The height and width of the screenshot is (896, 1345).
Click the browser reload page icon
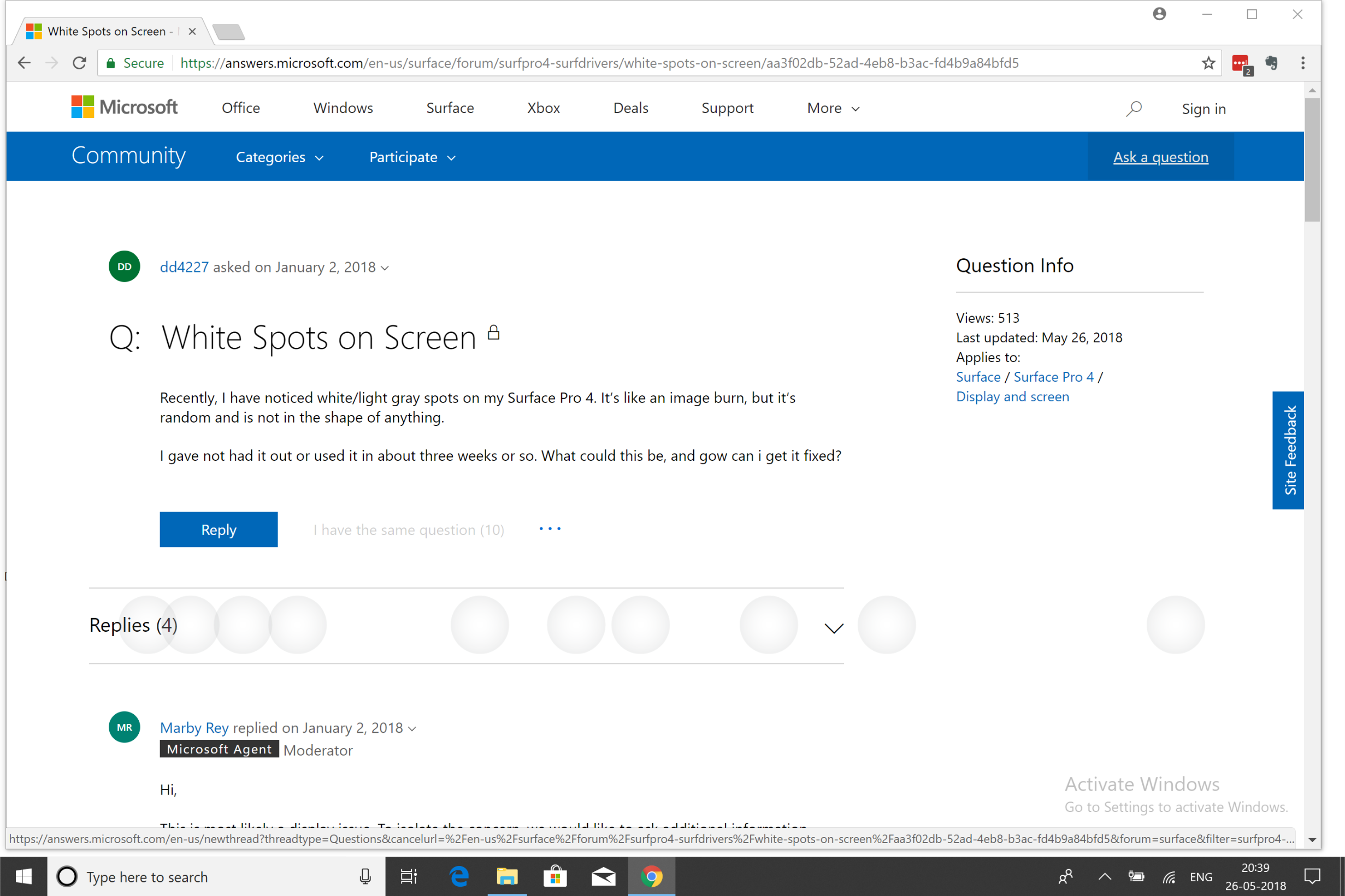[x=79, y=63]
